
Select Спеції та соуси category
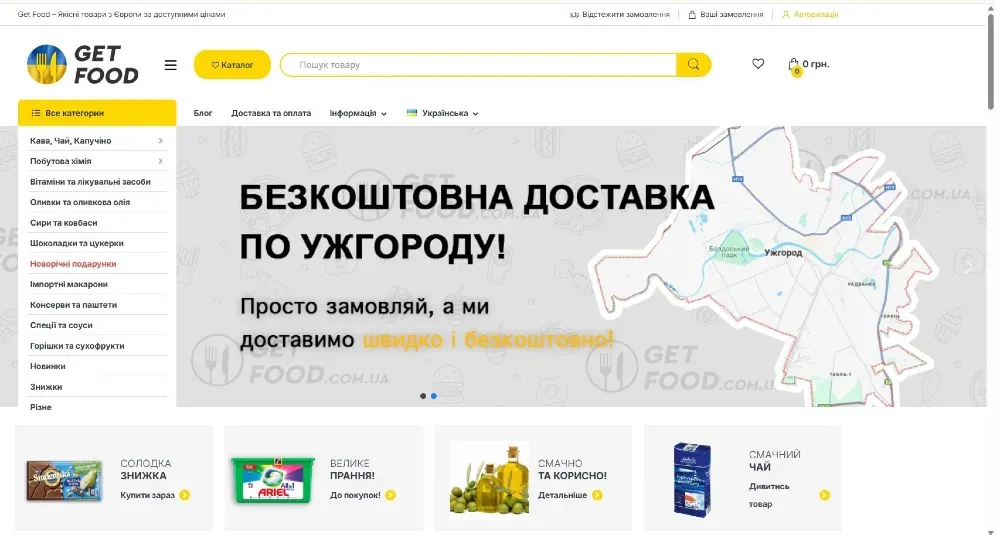61,325
